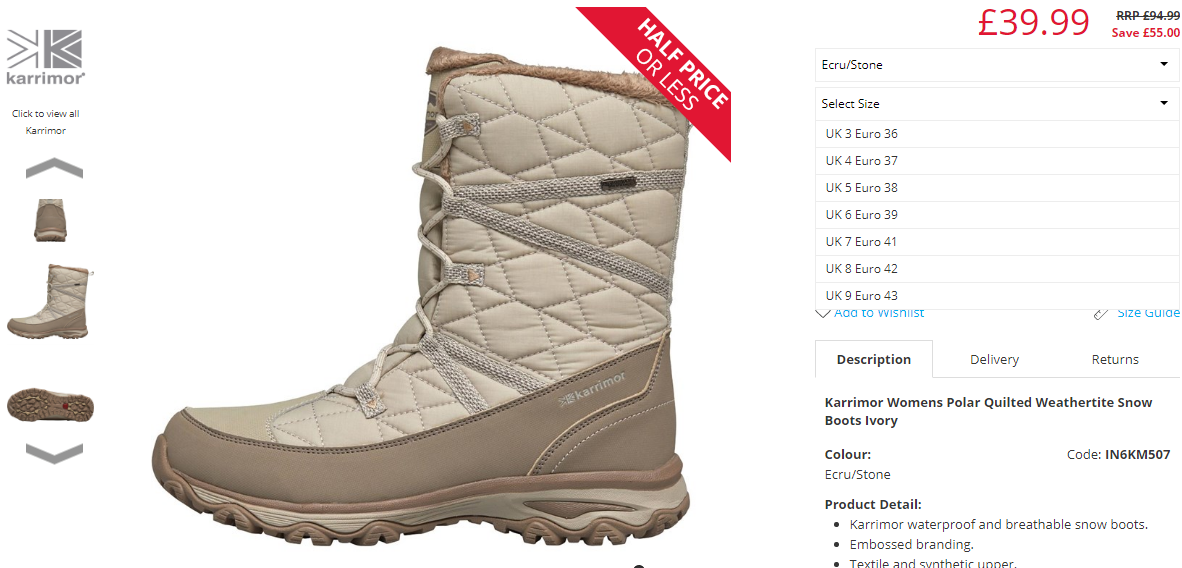Viewport: 1182px width, 568px height.
Task: Switch to the Delivery tab
Action: tap(994, 360)
